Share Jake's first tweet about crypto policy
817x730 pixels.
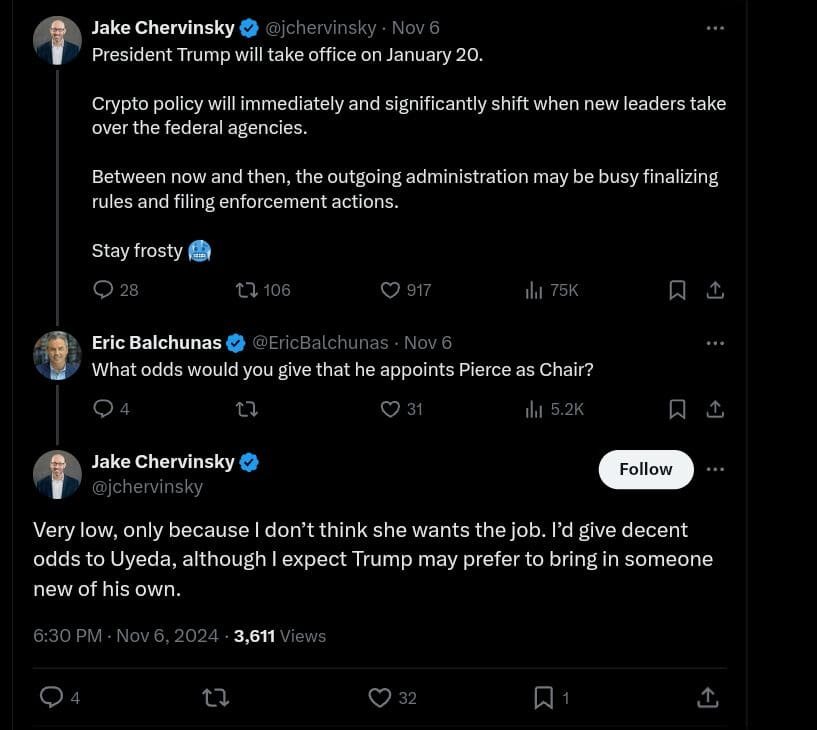pyautogui.click(x=715, y=290)
